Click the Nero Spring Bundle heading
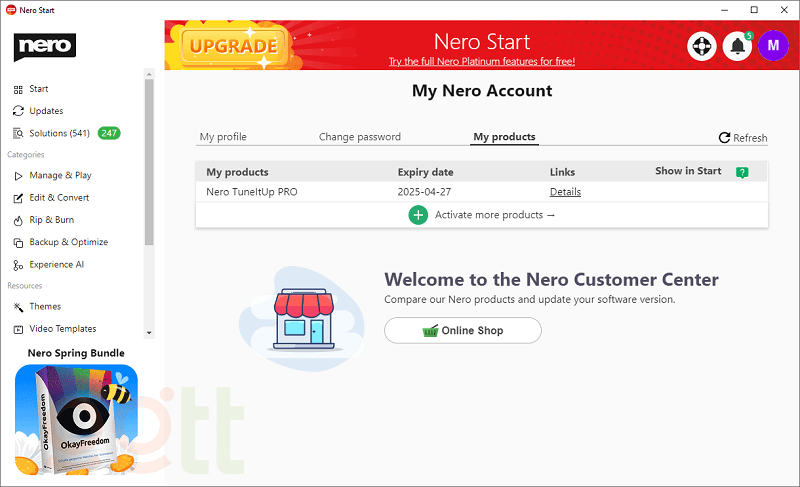The image size is (800, 487). click(x=76, y=353)
